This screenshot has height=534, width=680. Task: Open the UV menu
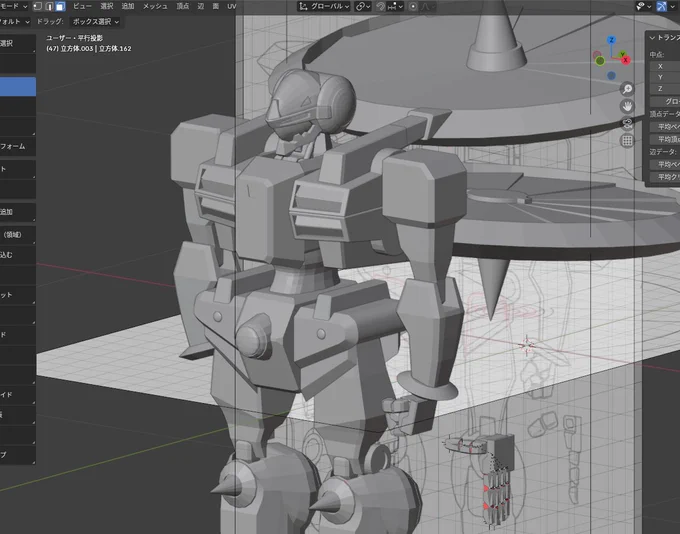232,6
